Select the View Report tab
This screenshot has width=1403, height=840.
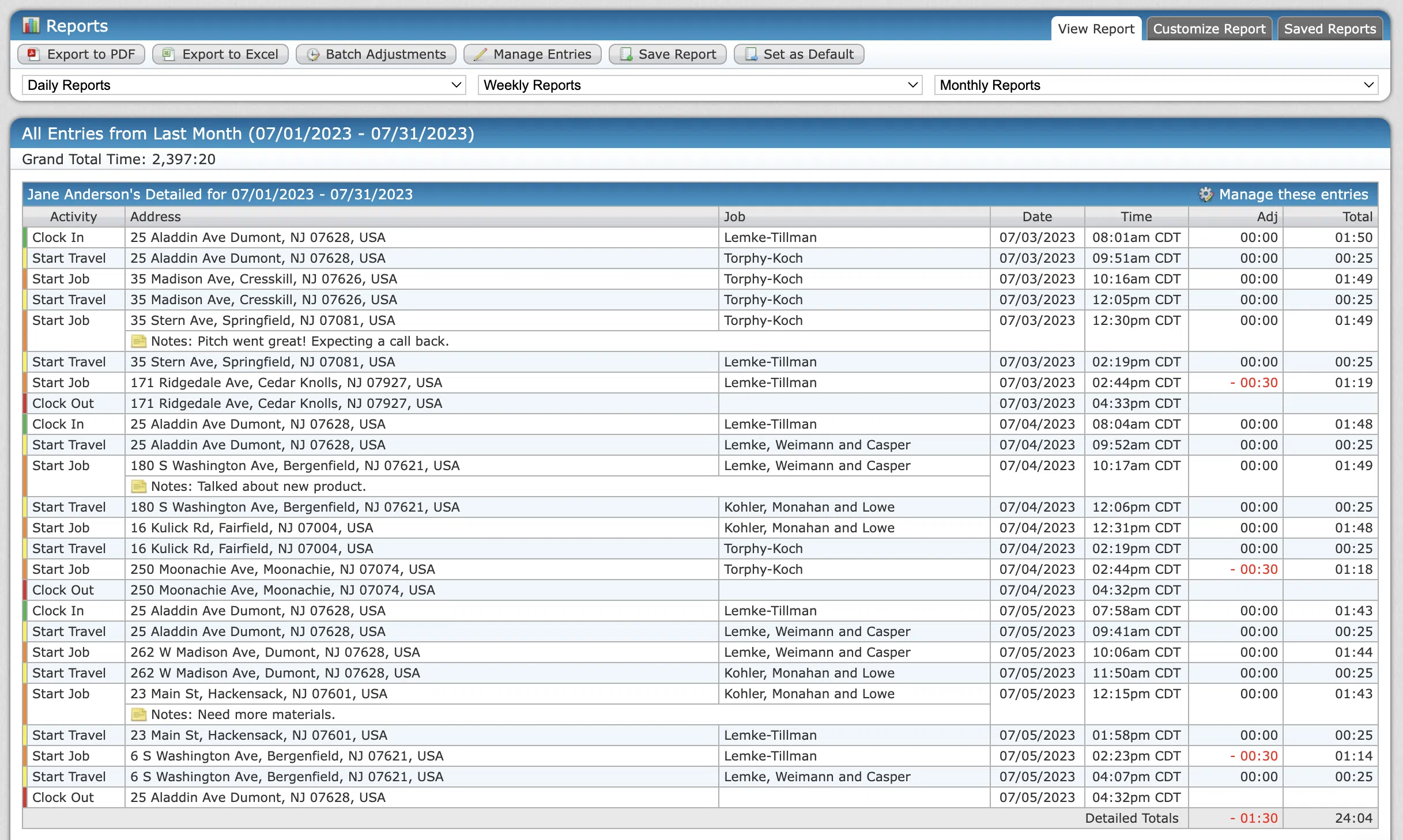point(1095,29)
